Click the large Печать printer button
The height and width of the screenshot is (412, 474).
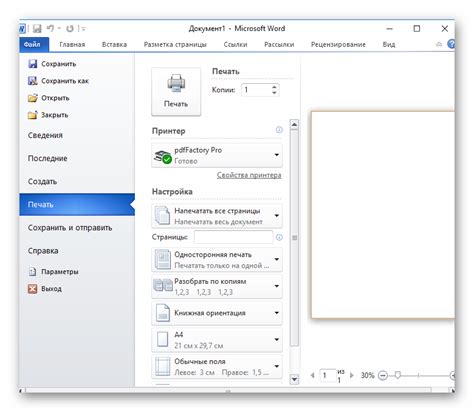point(176,92)
